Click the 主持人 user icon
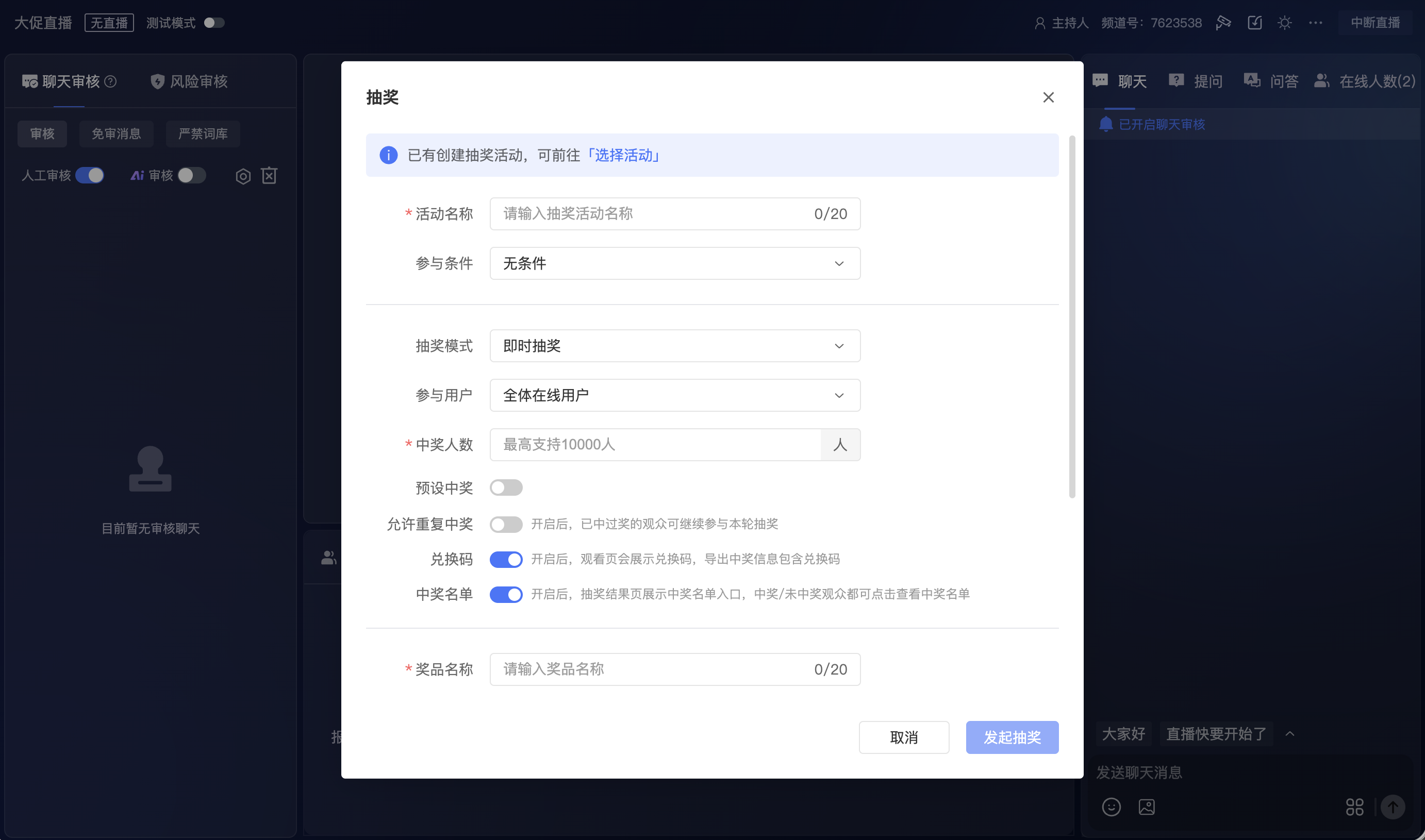Image resolution: width=1425 pixels, height=840 pixels. [x=1039, y=23]
